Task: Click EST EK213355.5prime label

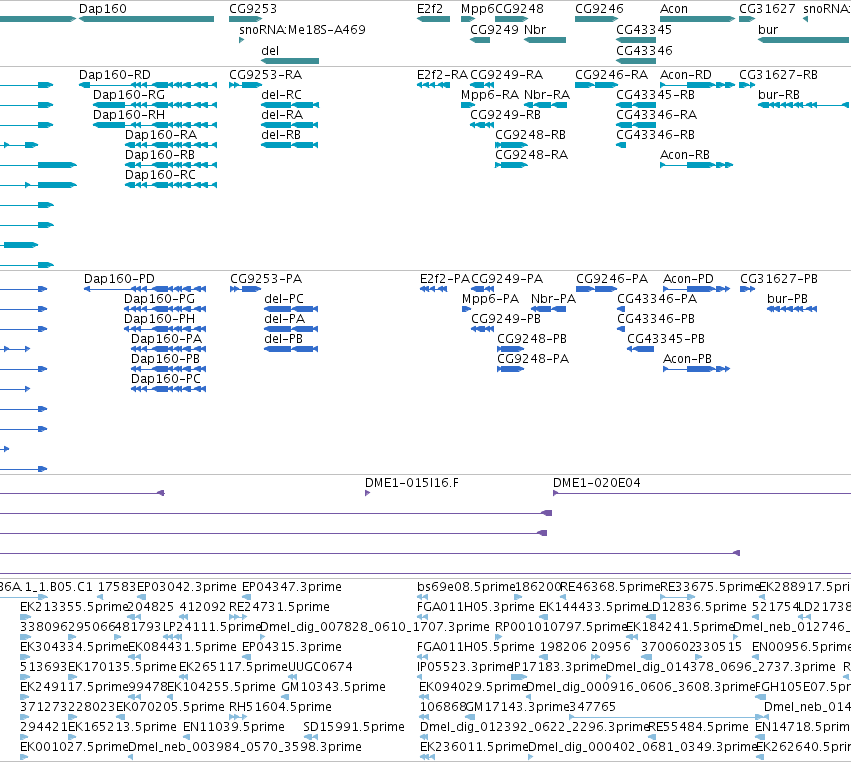Action: tap(73, 606)
